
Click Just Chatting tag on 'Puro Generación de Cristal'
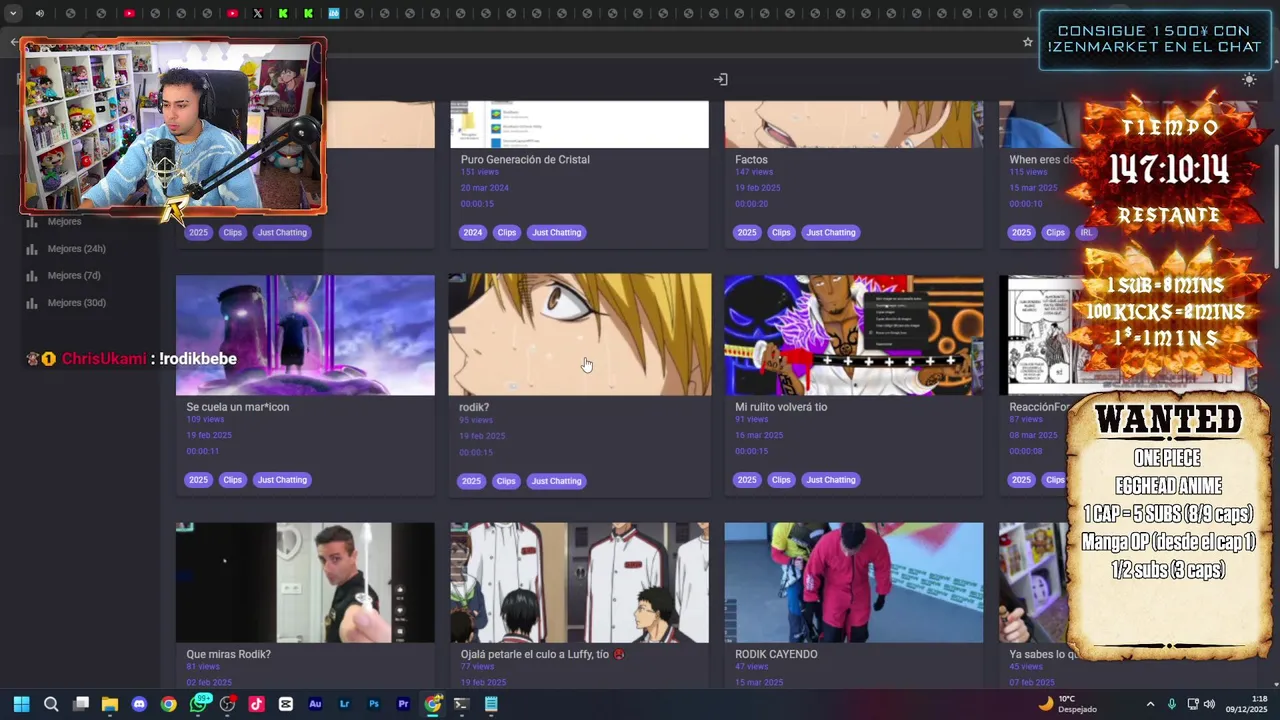556,232
